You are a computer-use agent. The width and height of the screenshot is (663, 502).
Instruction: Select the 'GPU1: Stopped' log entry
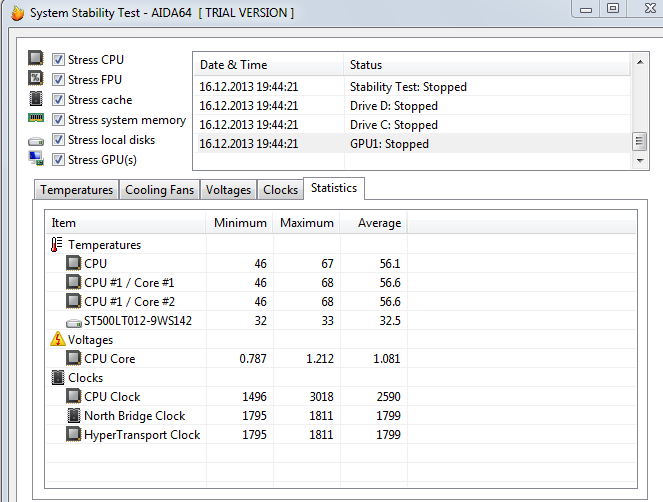pyautogui.click(x=412, y=144)
